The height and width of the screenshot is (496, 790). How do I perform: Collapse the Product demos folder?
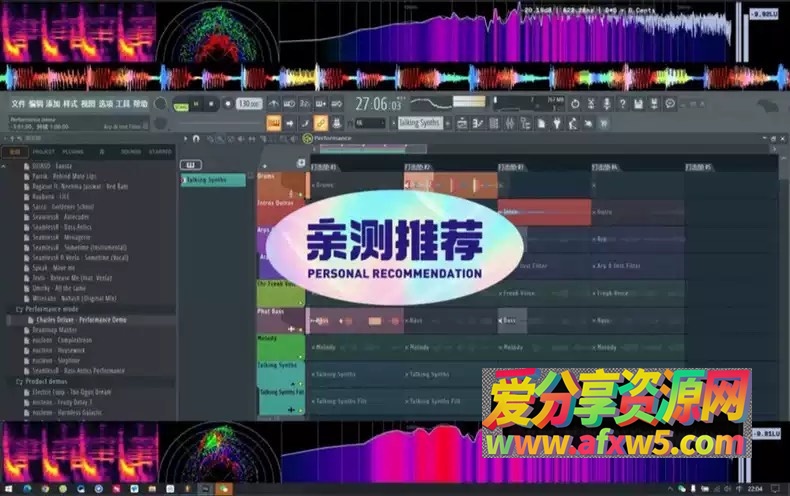[42, 382]
